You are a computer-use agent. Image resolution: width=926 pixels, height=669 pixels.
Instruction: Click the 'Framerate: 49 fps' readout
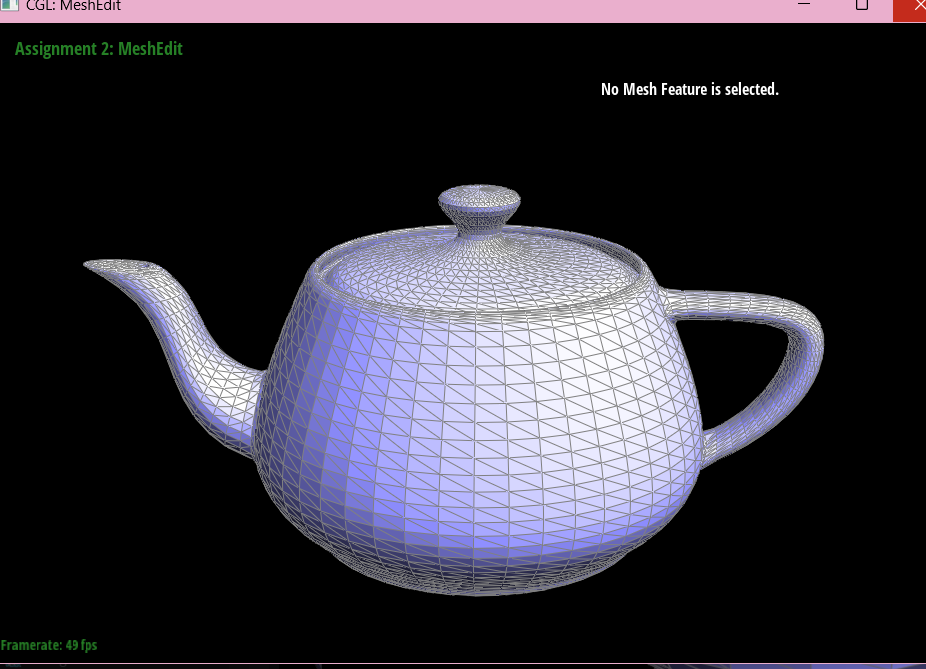tap(49, 645)
